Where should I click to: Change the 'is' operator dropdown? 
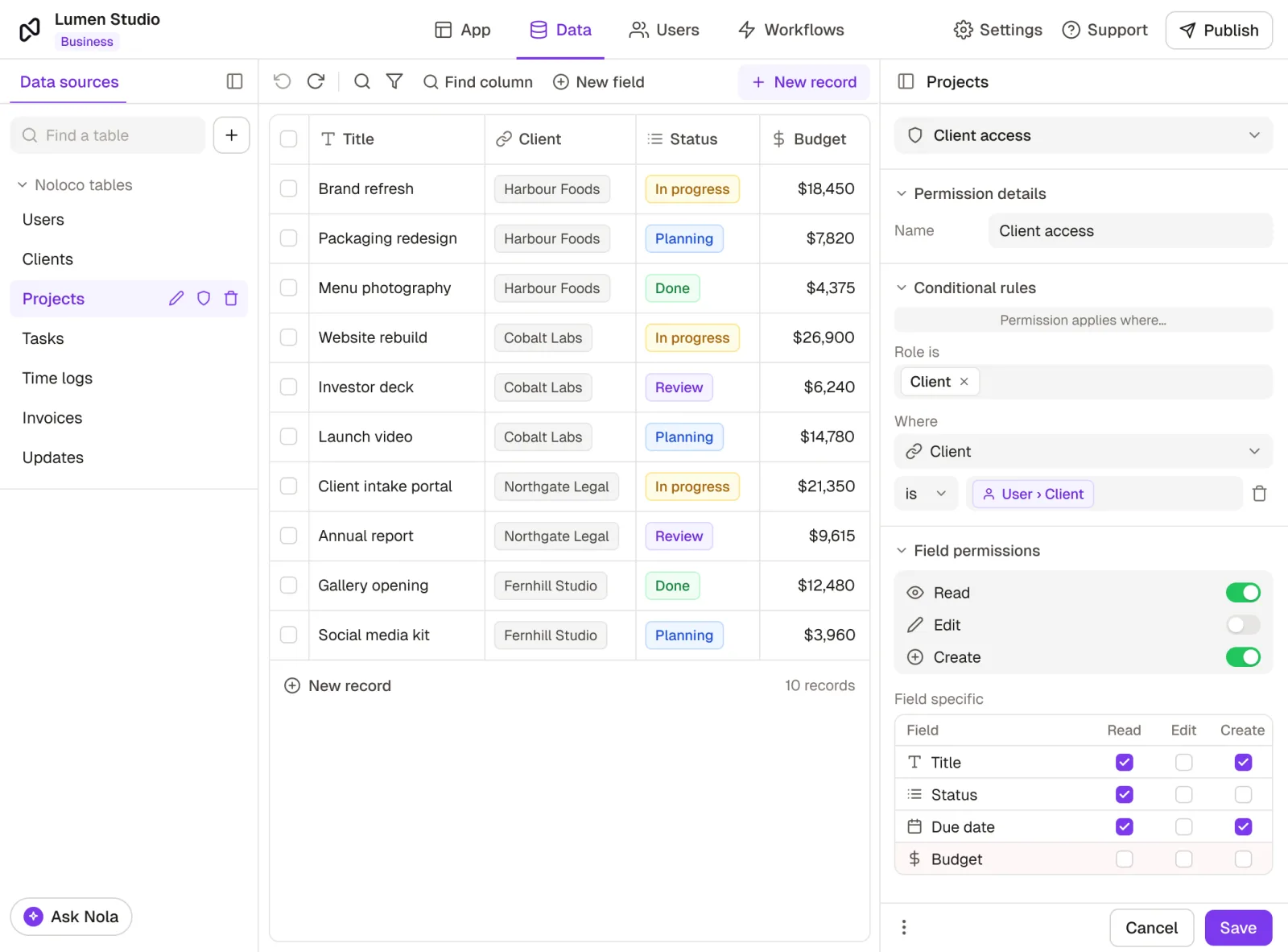926,494
